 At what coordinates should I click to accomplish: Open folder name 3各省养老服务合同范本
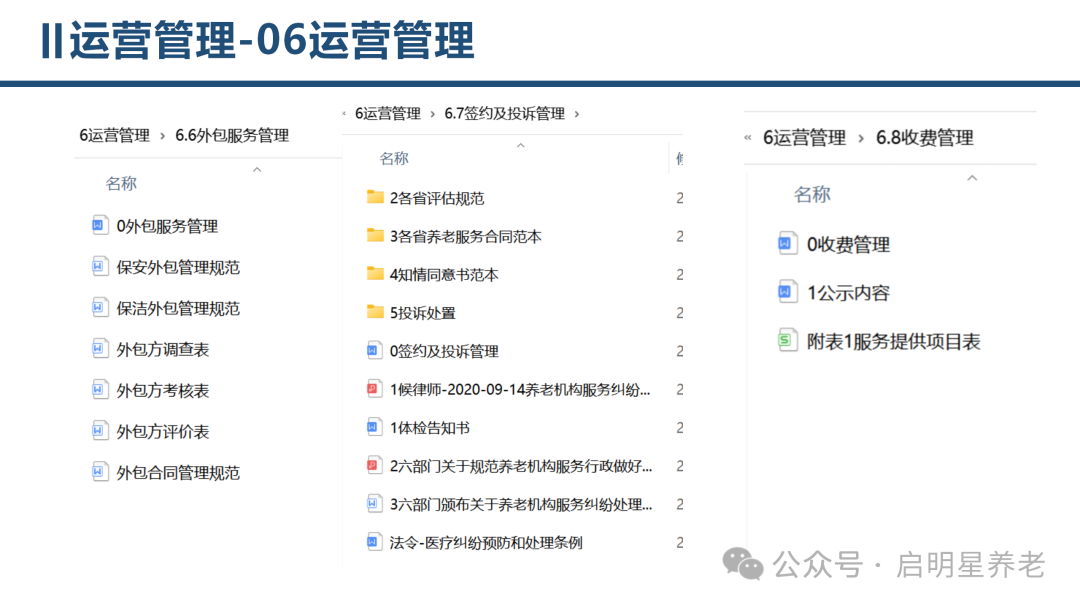pyautogui.click(x=466, y=237)
